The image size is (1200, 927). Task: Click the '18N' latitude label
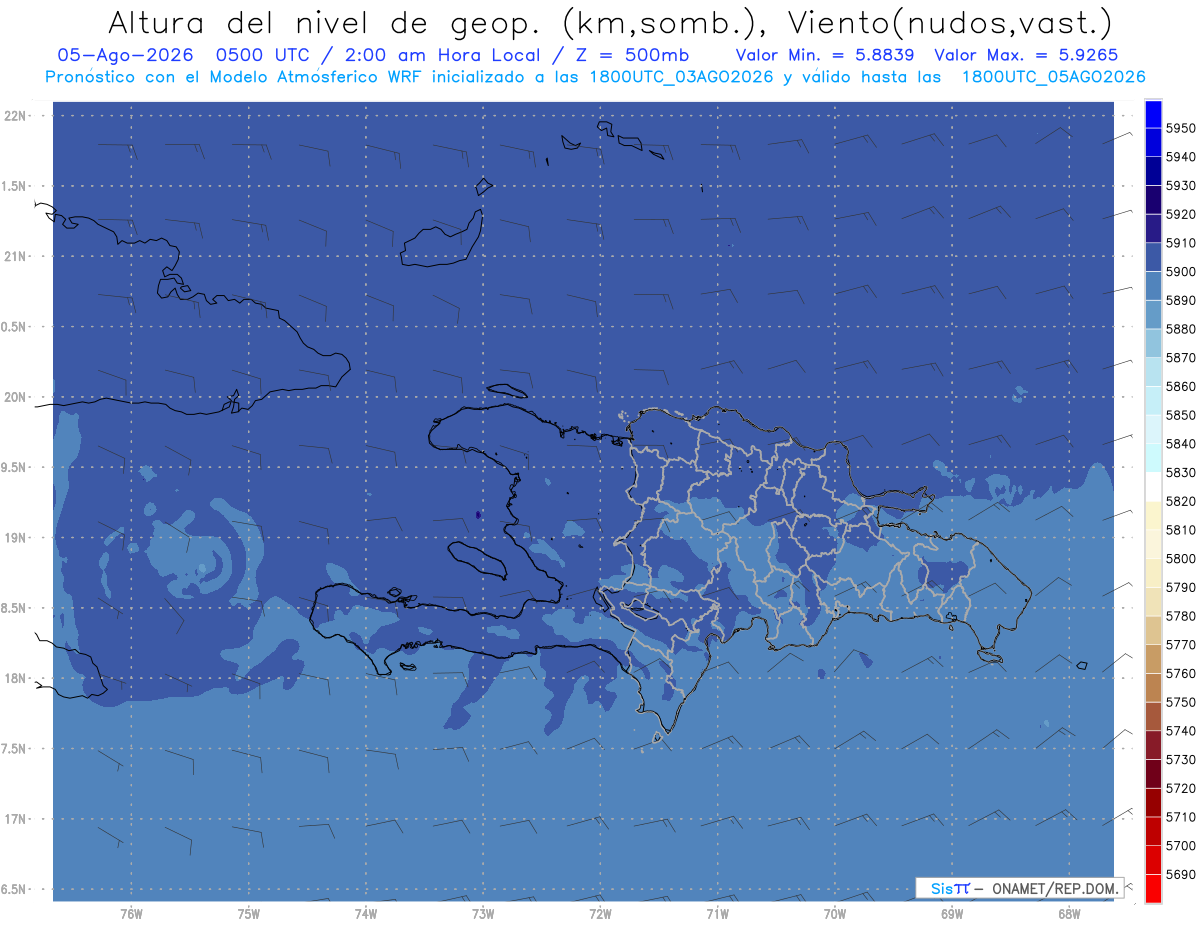tap(18, 678)
